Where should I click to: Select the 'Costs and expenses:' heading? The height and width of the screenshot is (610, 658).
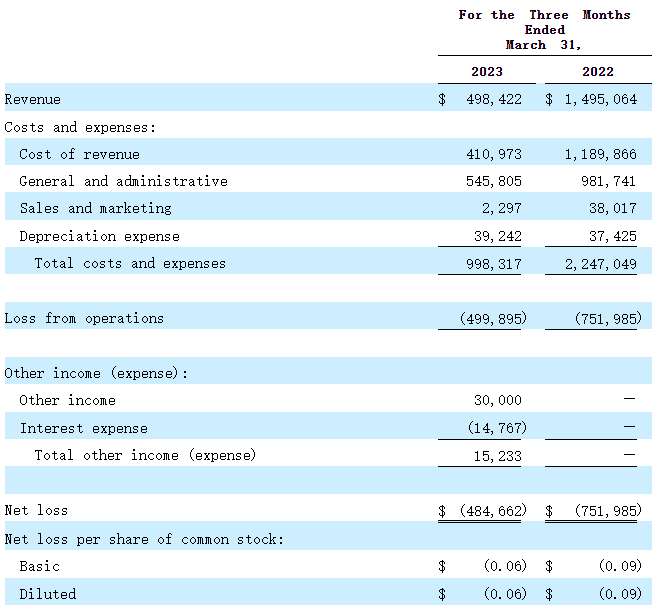click(80, 127)
